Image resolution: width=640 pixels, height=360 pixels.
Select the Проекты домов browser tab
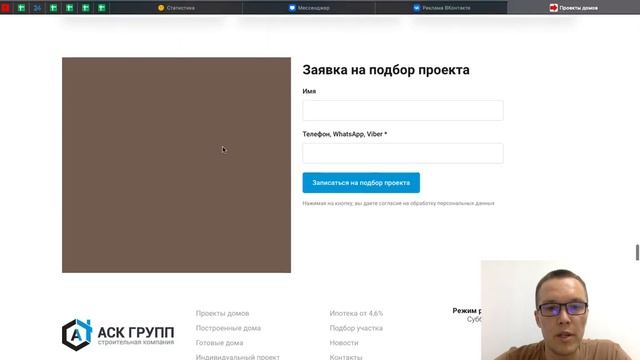pyautogui.click(x=573, y=8)
